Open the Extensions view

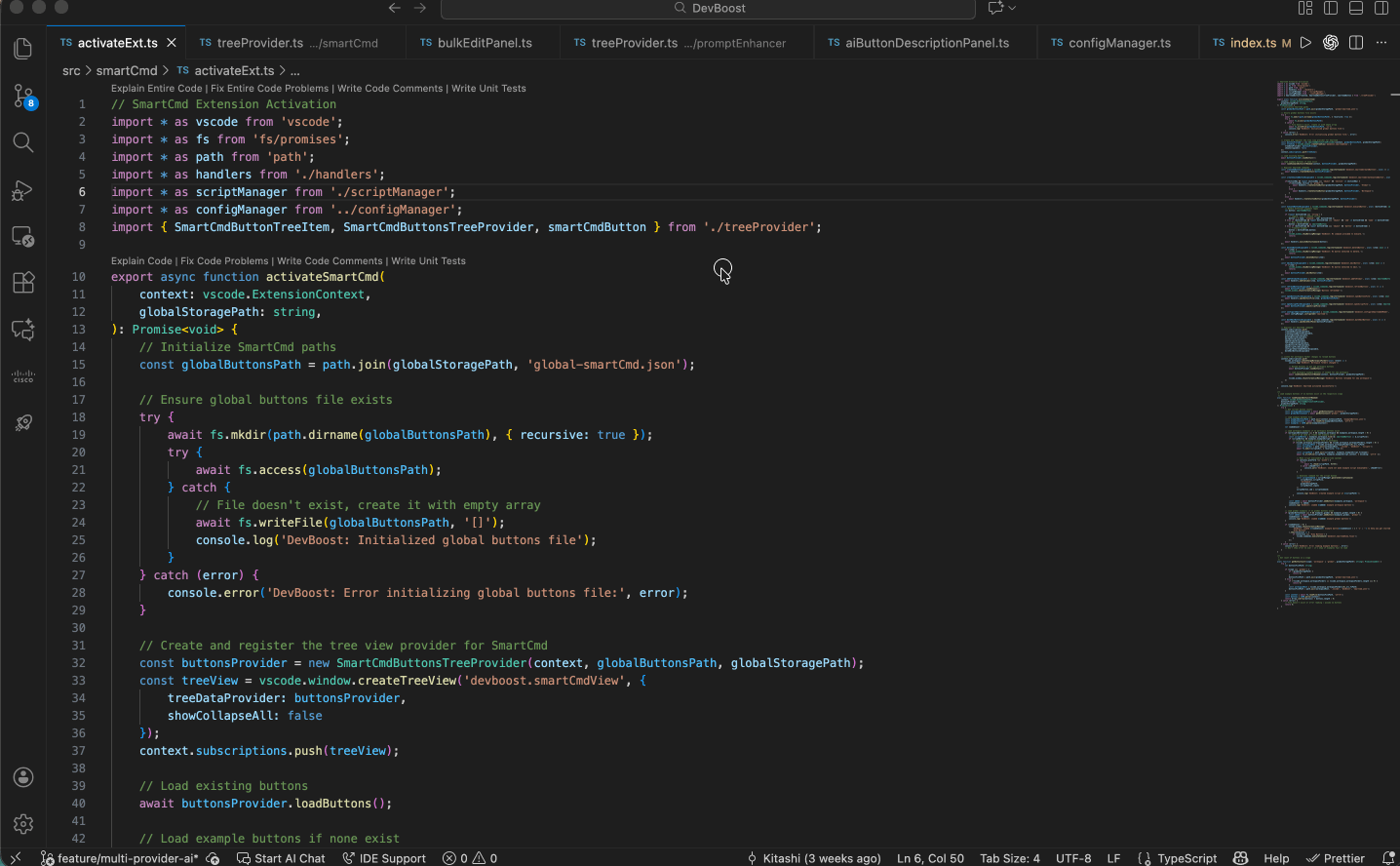23,283
